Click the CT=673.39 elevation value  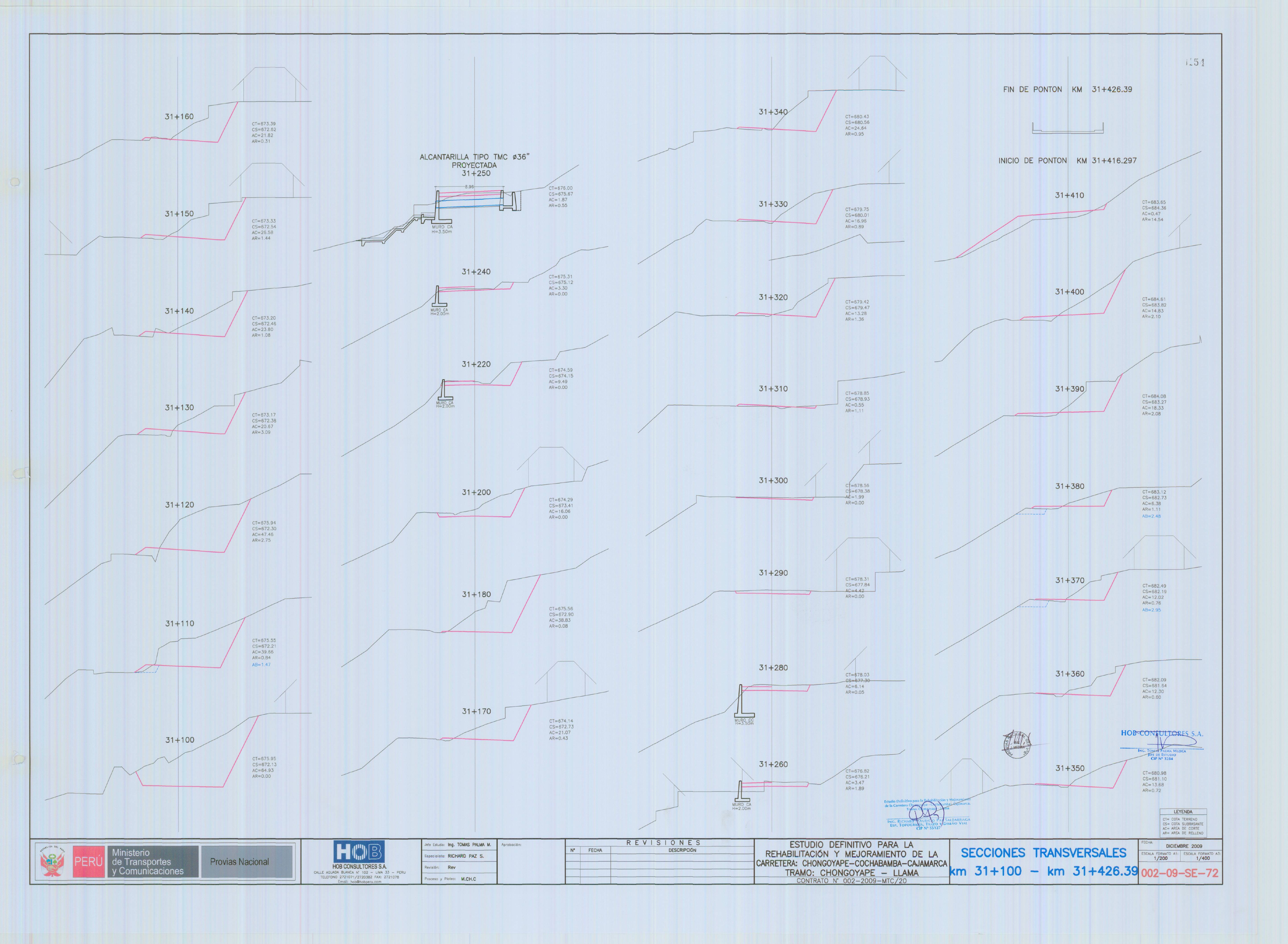tap(264, 124)
